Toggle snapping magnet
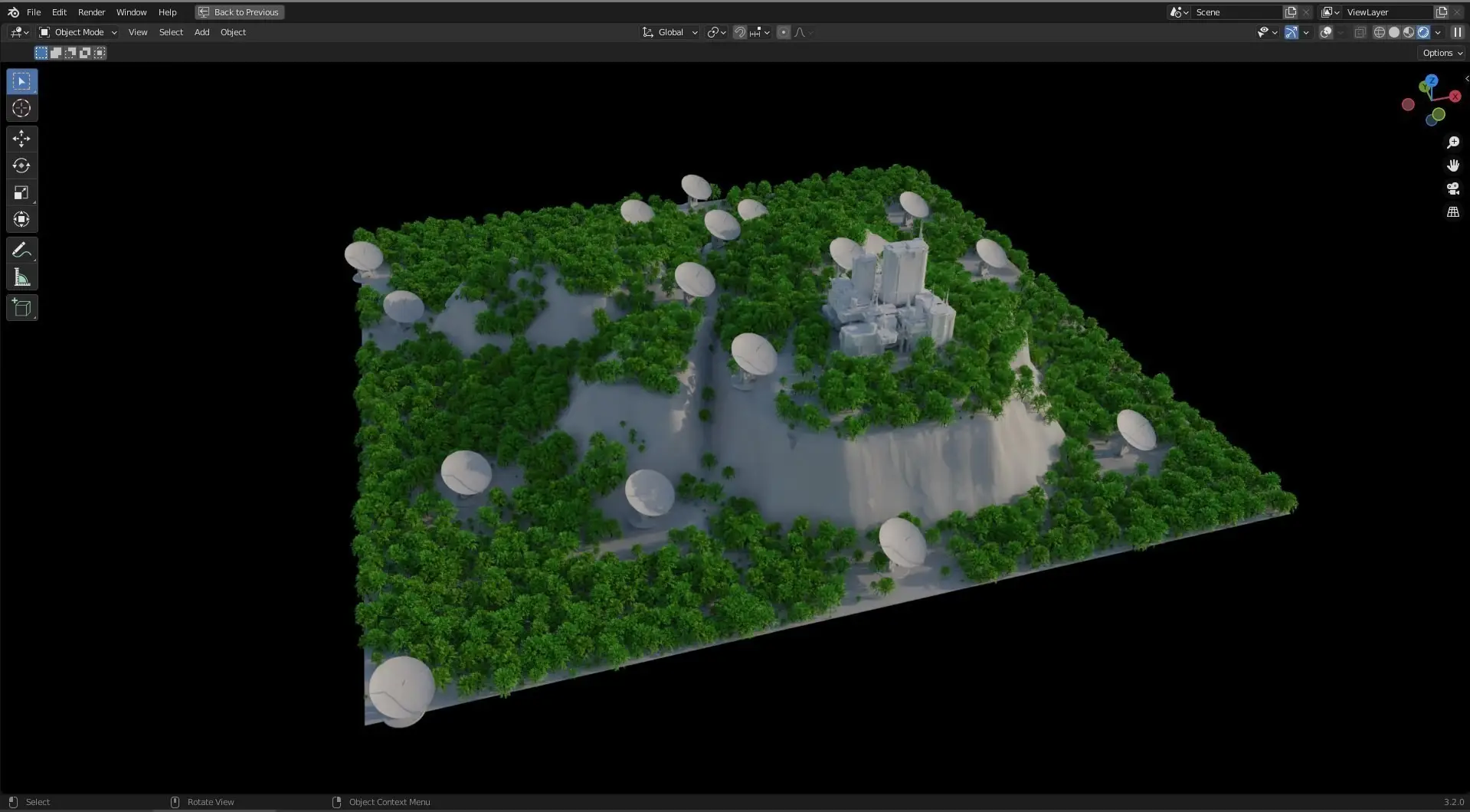 coord(739,32)
